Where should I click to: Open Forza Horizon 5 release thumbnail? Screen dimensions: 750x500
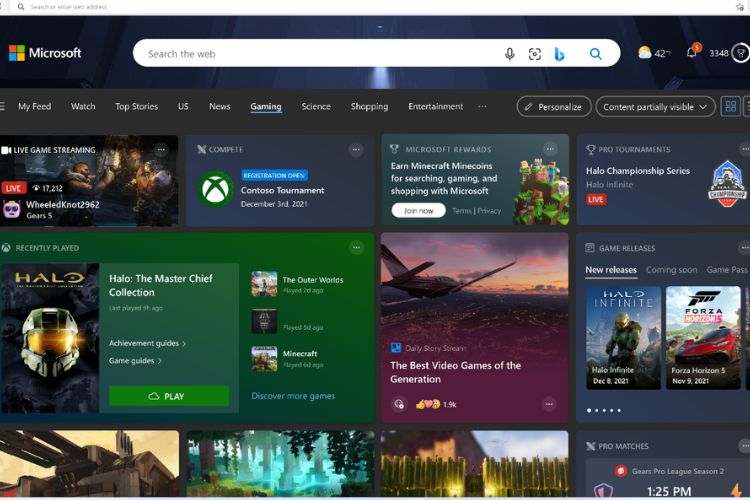pos(703,338)
